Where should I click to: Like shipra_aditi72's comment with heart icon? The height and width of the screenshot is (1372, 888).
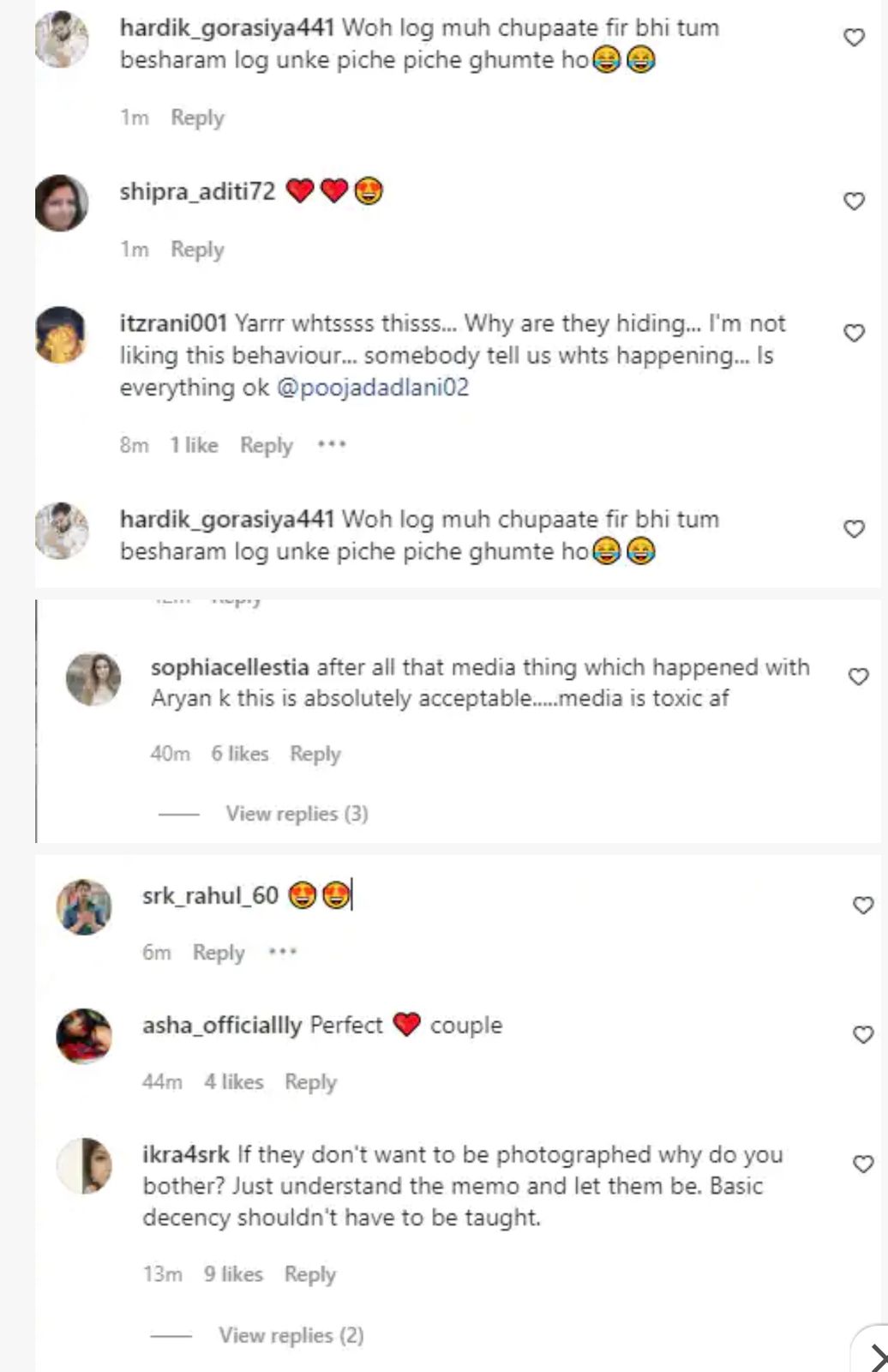coord(854,202)
